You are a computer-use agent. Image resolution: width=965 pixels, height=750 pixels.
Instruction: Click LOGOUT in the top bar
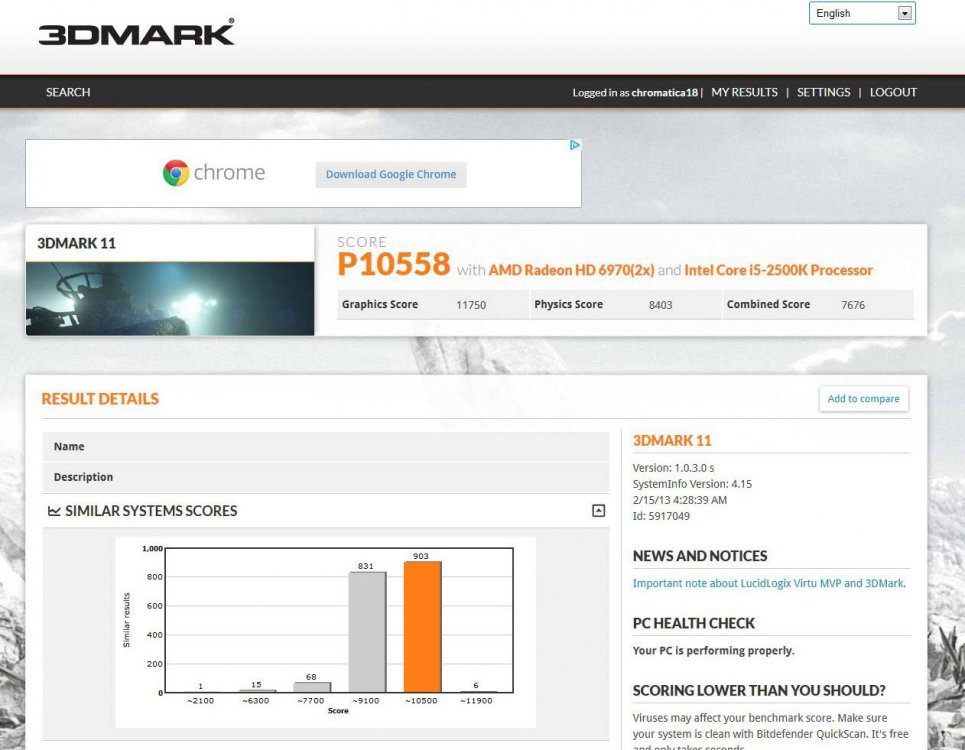[x=893, y=92]
